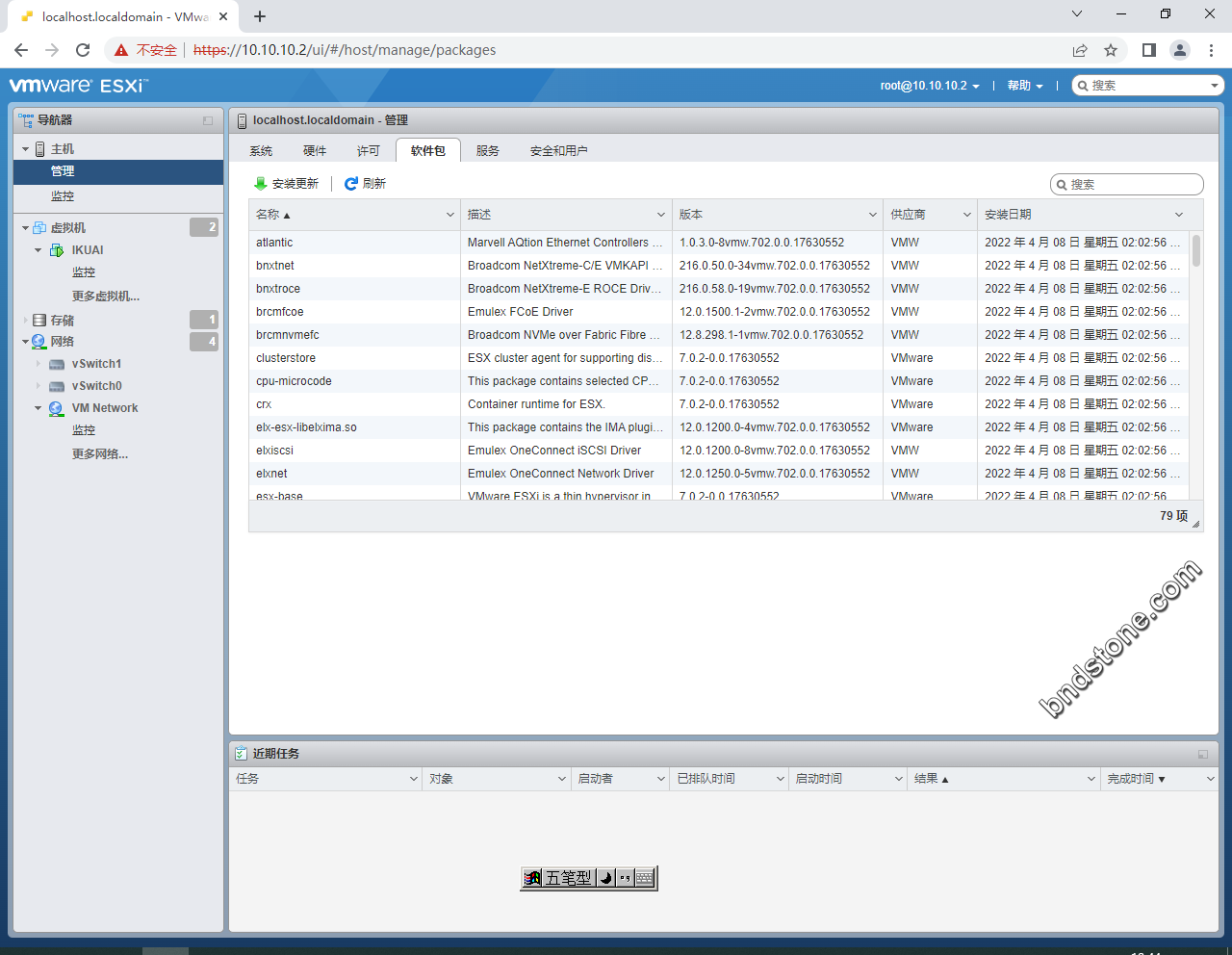Open the name column dropdown arrow
Screen dimensions: 1232x955
[449, 215]
